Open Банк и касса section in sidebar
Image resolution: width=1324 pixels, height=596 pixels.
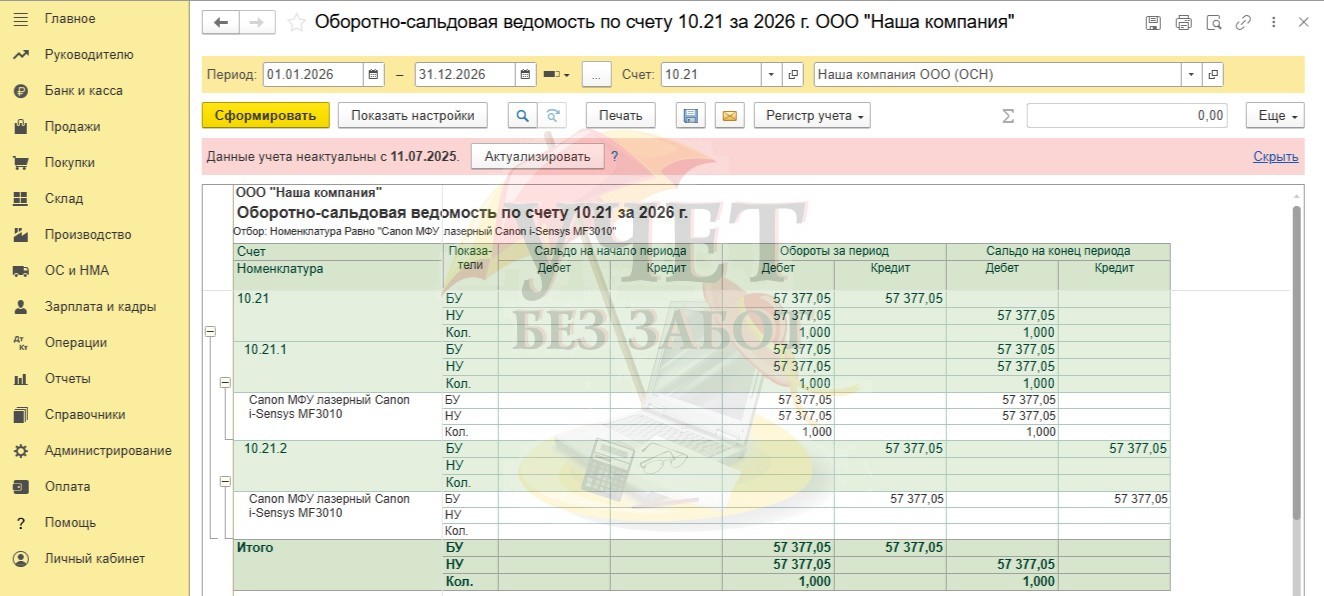click(83, 91)
